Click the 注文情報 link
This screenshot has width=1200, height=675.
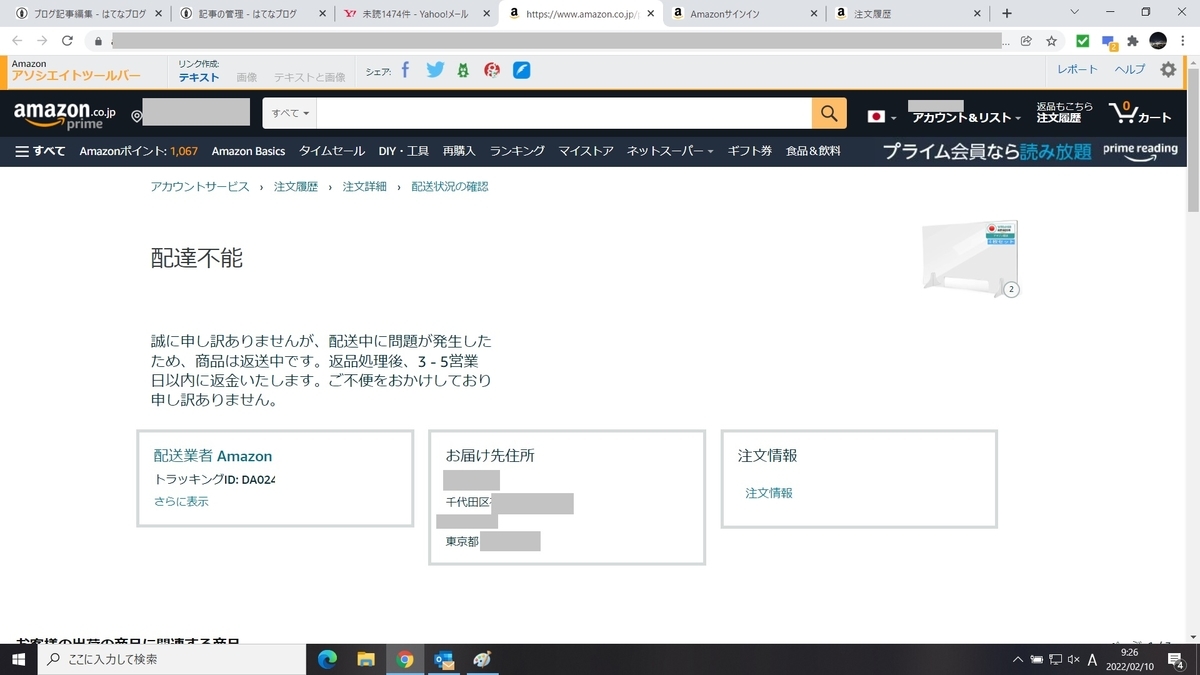pyautogui.click(x=767, y=493)
